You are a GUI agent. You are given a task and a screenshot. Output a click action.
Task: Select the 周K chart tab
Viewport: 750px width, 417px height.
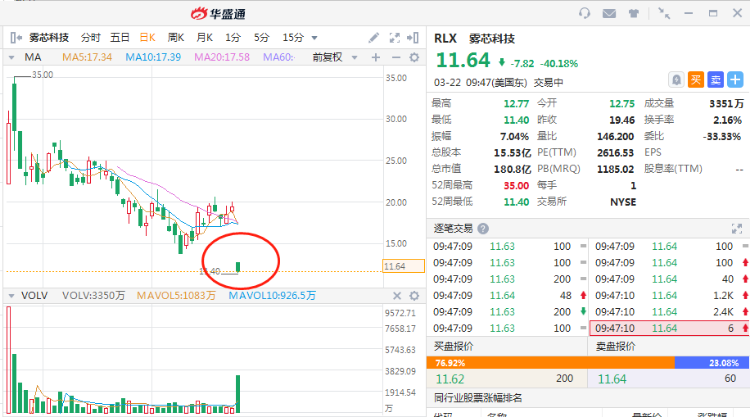pyautogui.click(x=176, y=37)
